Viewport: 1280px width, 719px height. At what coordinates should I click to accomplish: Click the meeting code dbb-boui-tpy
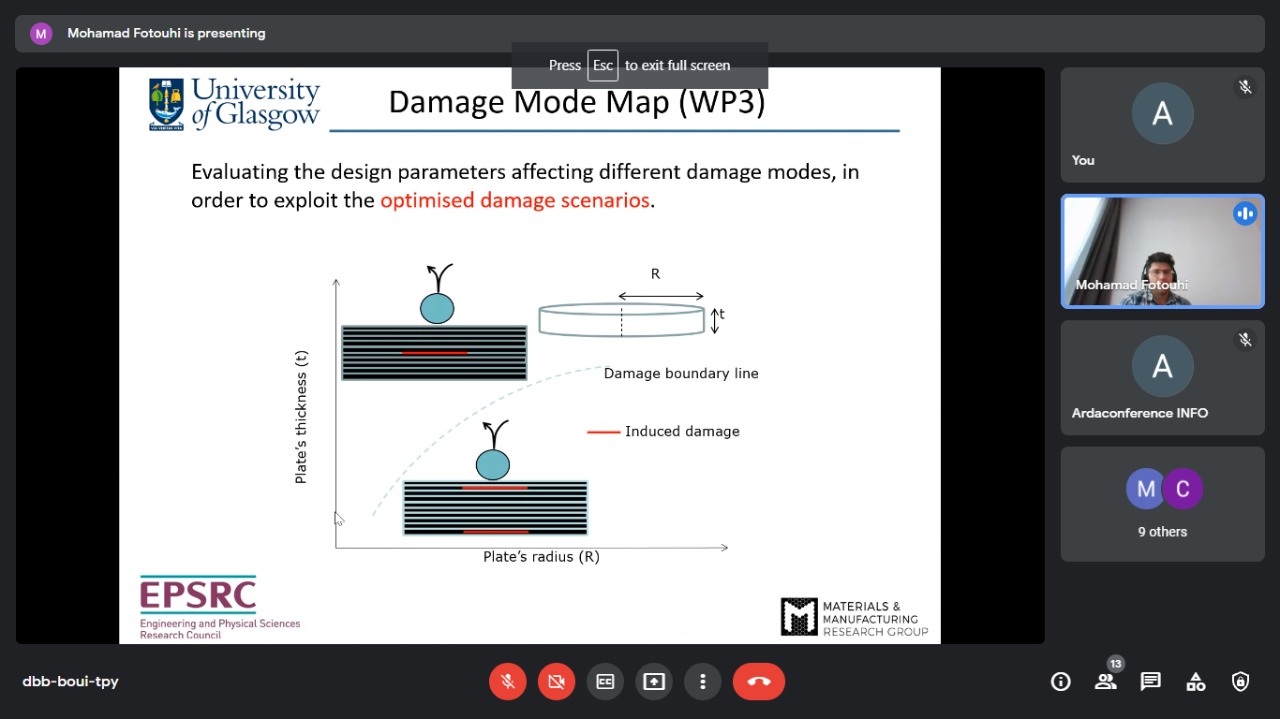pyautogui.click(x=70, y=682)
